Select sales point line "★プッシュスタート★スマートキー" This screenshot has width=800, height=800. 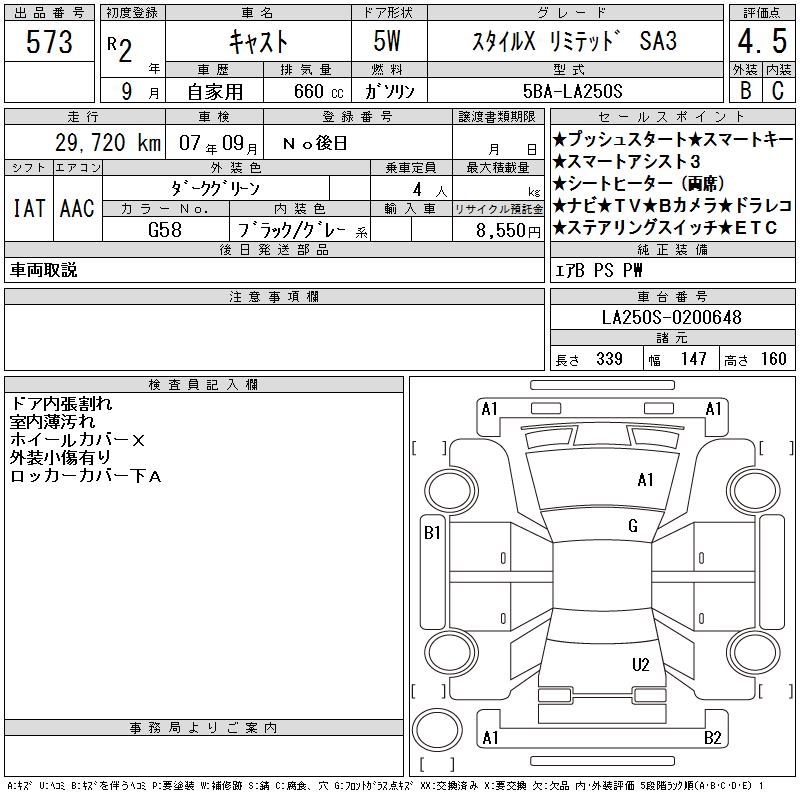click(x=672, y=139)
